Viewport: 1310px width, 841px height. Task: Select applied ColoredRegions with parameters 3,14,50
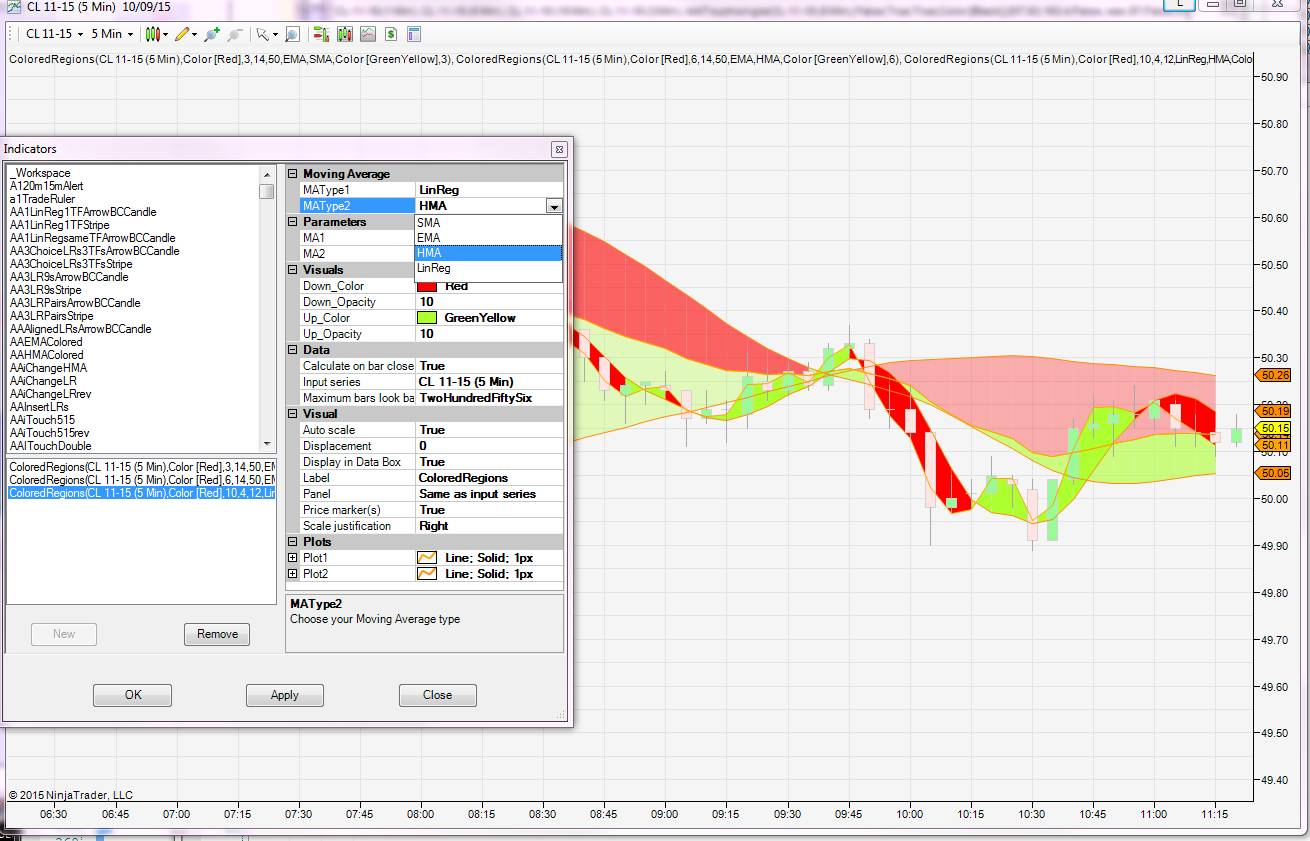point(141,467)
